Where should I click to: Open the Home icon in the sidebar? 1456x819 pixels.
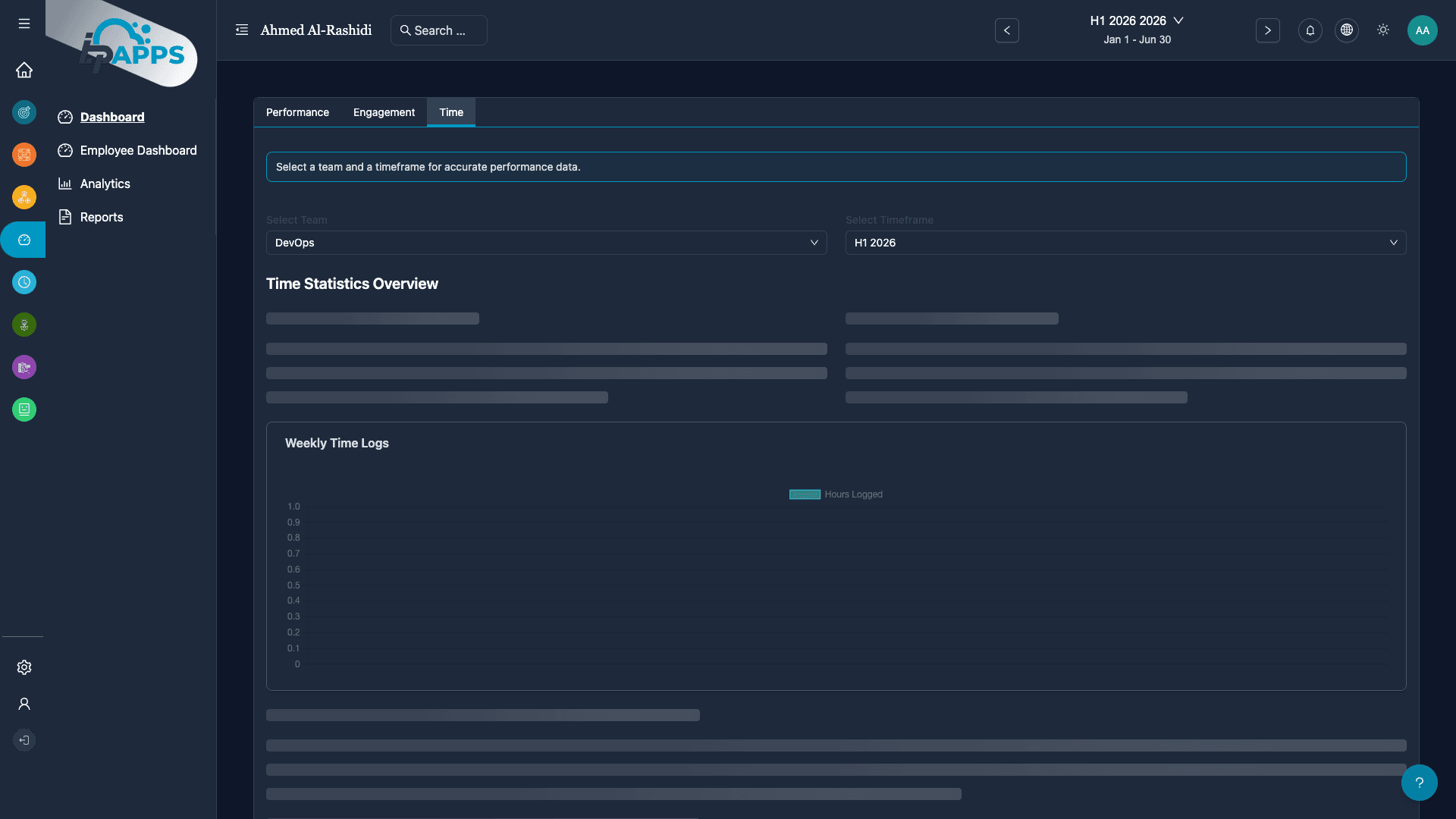(24, 70)
